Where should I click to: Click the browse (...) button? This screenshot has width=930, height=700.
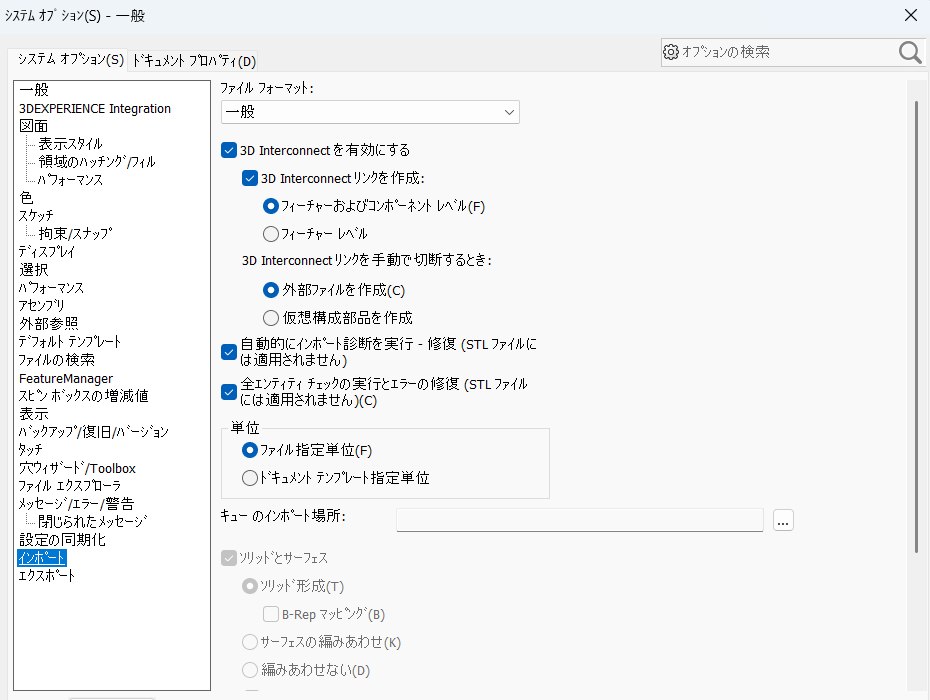click(783, 520)
